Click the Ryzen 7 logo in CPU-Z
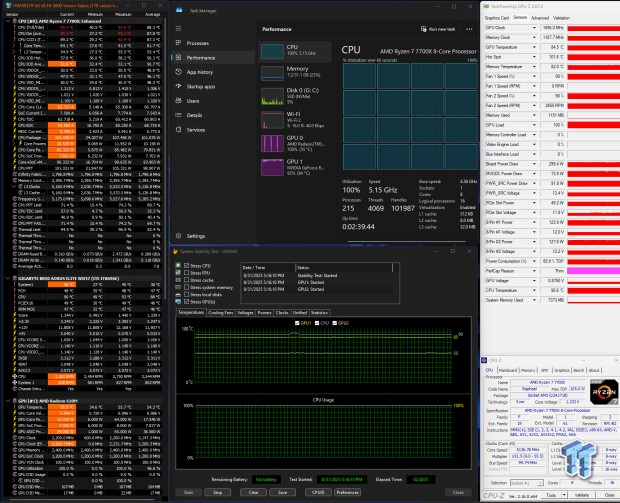Screen dimensions: 620x503 (x=603, y=391)
